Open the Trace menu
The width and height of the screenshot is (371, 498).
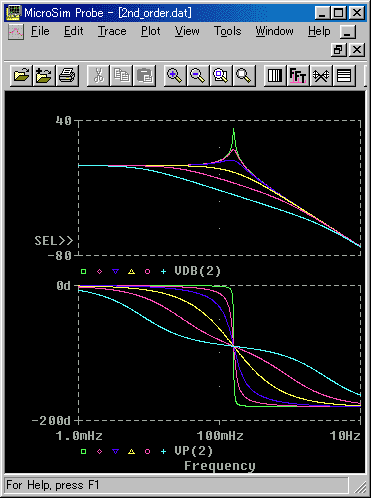[x=112, y=31]
